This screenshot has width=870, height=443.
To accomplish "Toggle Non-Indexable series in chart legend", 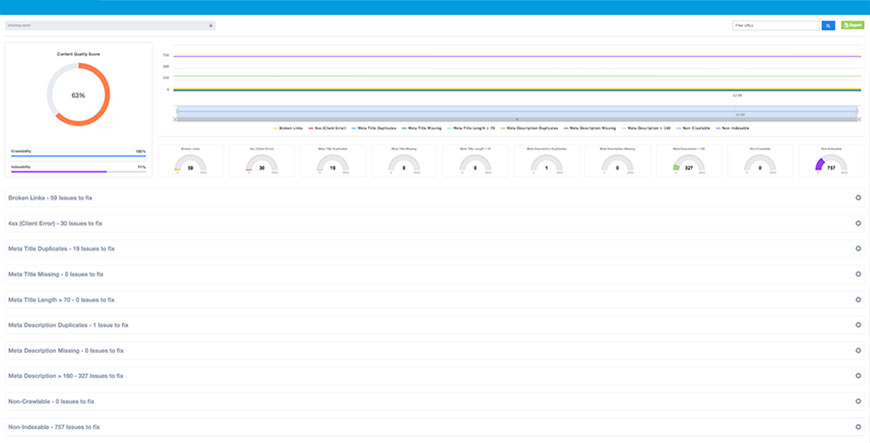I will click(x=733, y=128).
